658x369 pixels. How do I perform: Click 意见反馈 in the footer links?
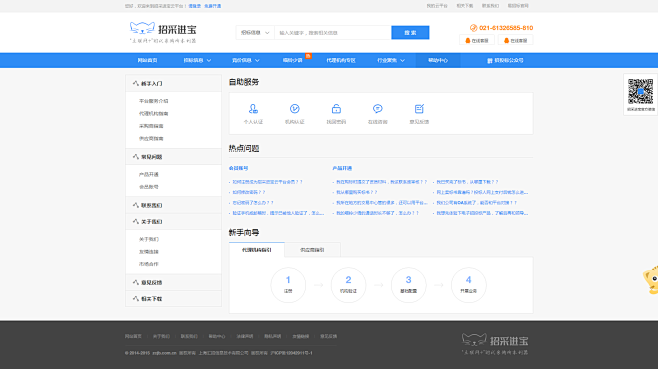[329, 336]
